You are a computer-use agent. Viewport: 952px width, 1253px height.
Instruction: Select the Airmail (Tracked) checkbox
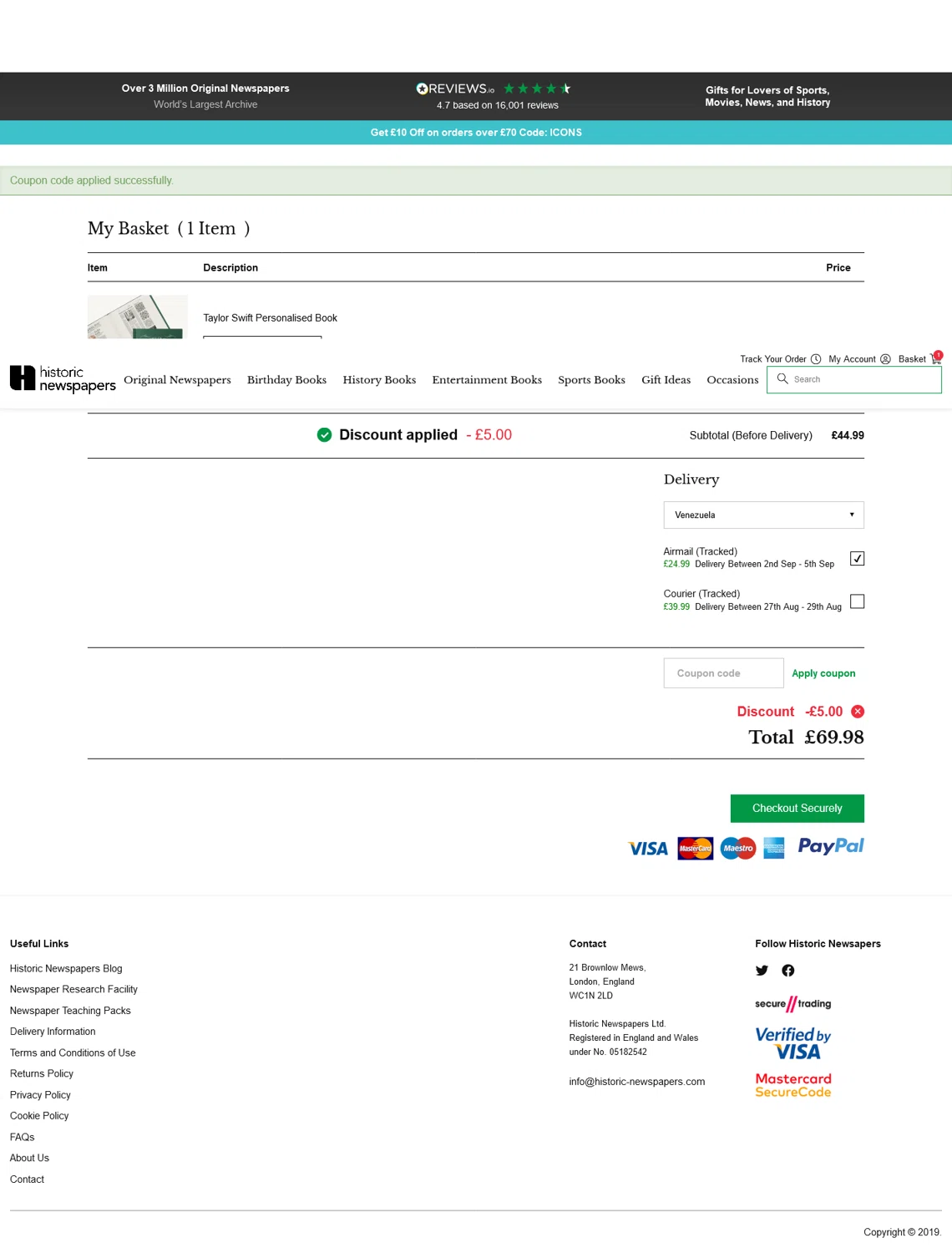click(x=857, y=559)
